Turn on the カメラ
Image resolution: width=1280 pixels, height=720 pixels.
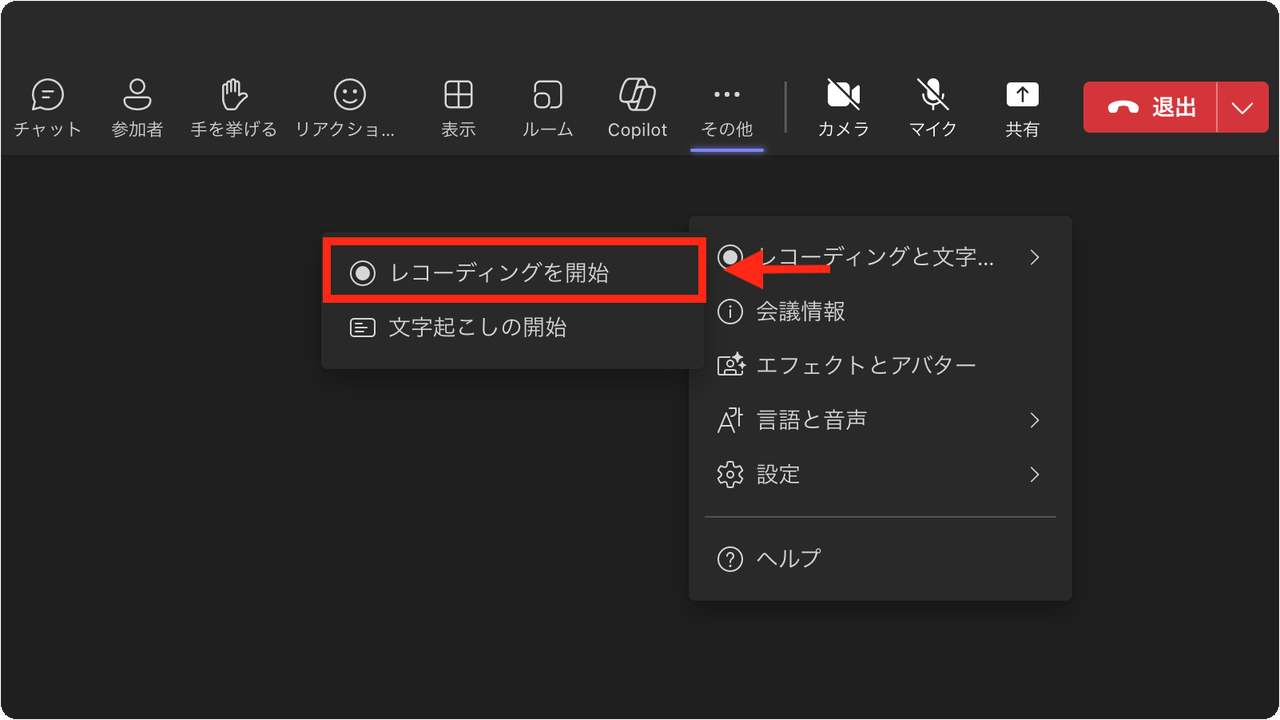point(843,108)
